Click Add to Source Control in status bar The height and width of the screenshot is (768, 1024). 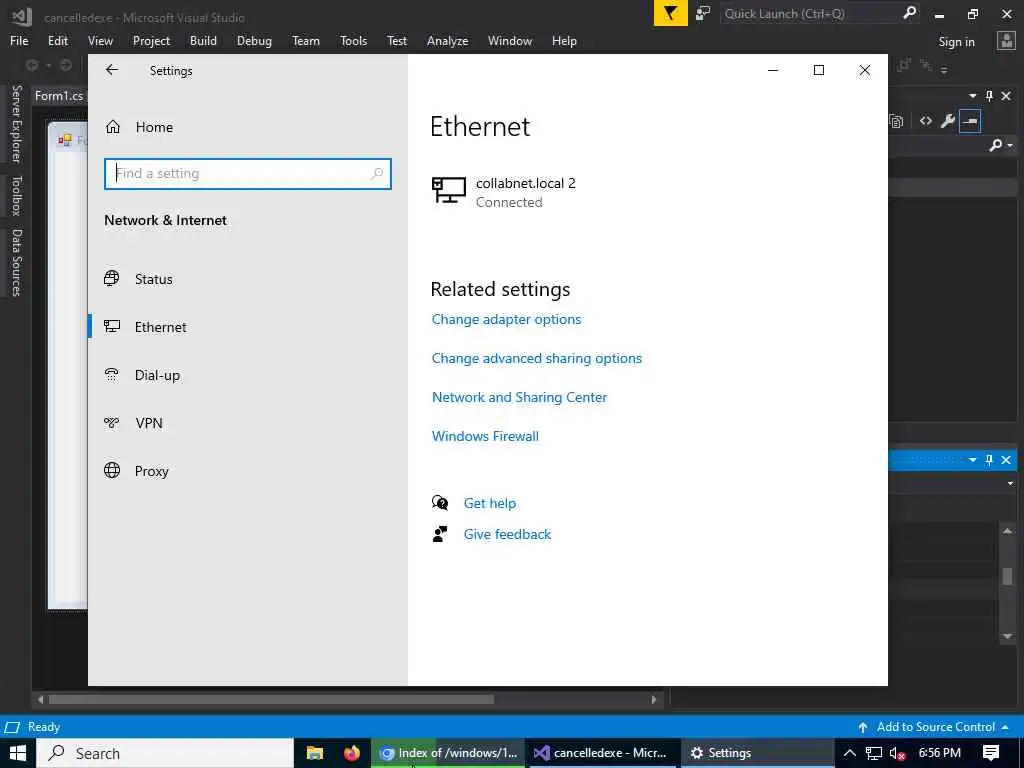pos(935,727)
